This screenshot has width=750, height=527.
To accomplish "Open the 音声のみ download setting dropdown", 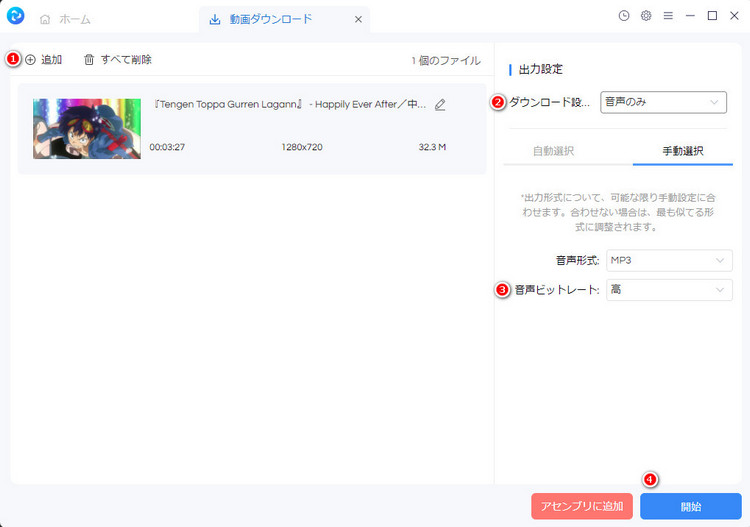I will point(663,102).
